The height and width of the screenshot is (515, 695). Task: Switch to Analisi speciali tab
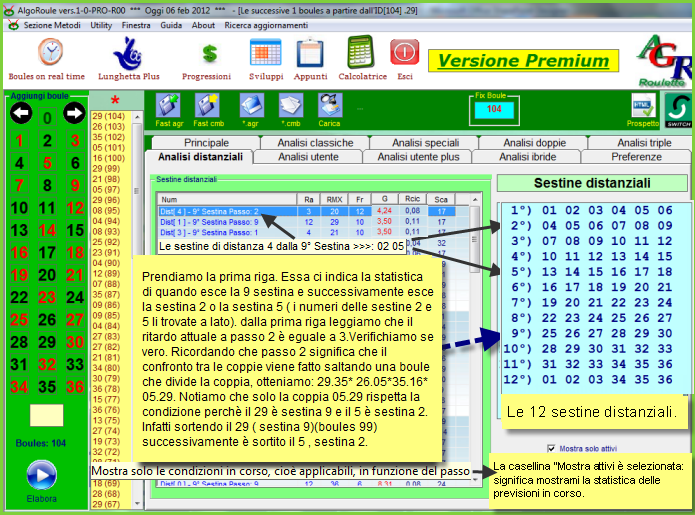425,143
